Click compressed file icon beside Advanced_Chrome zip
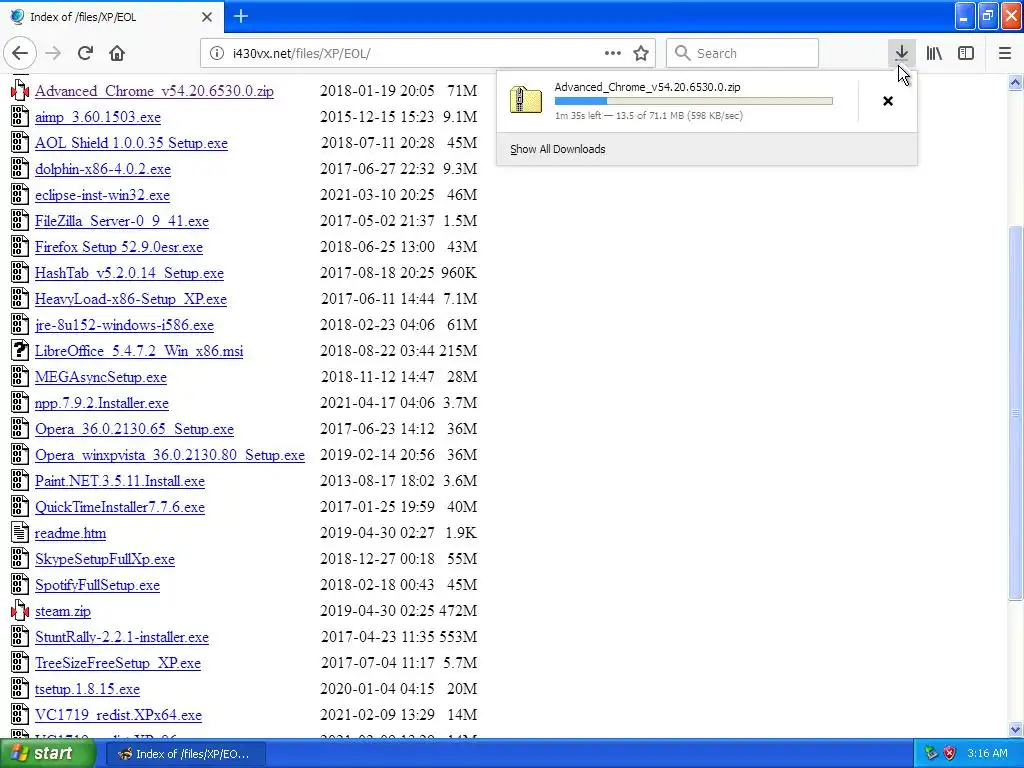 click(20, 90)
